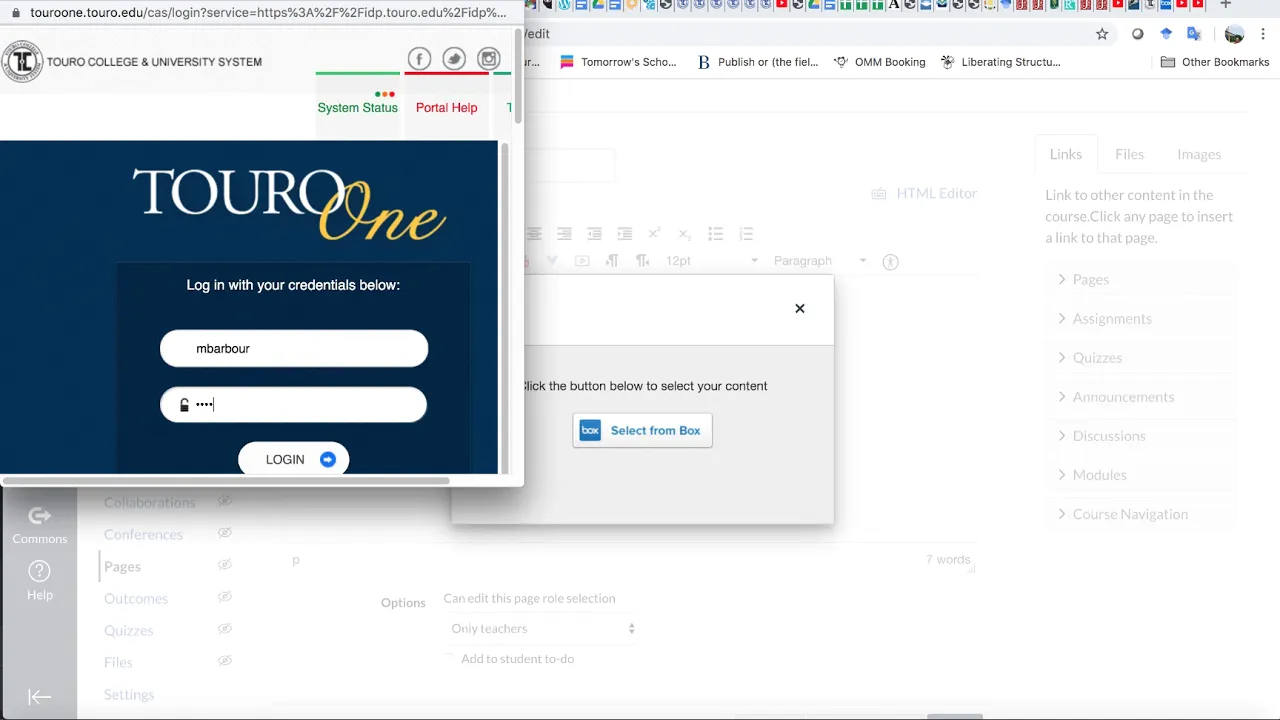Open Commons in Canvas global navigation
Image resolution: width=1280 pixels, height=720 pixels.
pyautogui.click(x=39, y=525)
